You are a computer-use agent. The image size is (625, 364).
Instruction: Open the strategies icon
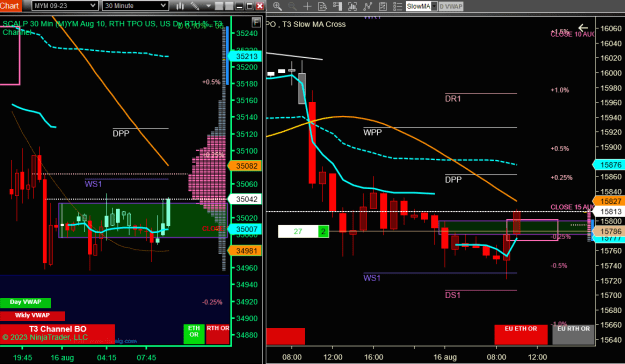point(383,6)
